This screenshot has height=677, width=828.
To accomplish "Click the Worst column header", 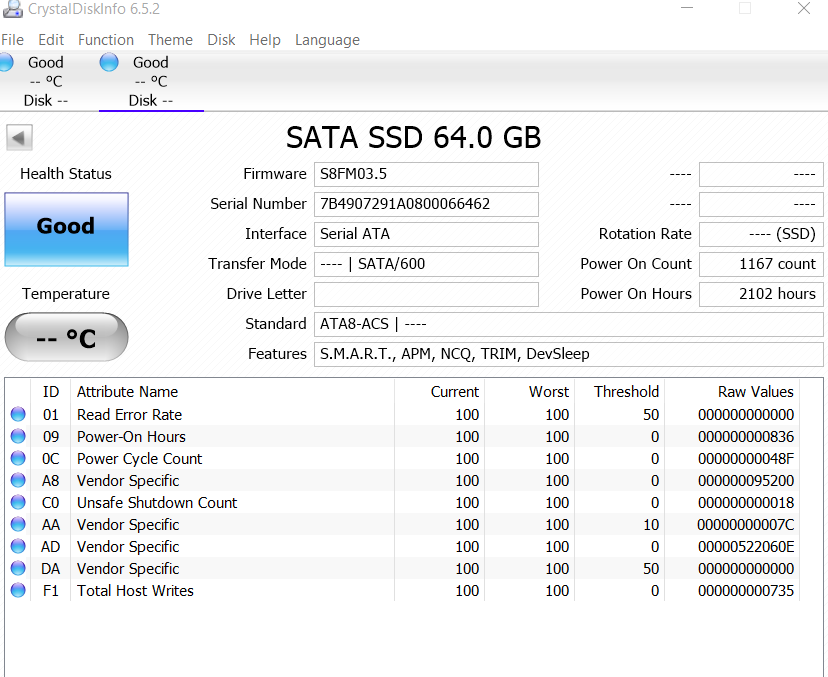I will point(530,392).
